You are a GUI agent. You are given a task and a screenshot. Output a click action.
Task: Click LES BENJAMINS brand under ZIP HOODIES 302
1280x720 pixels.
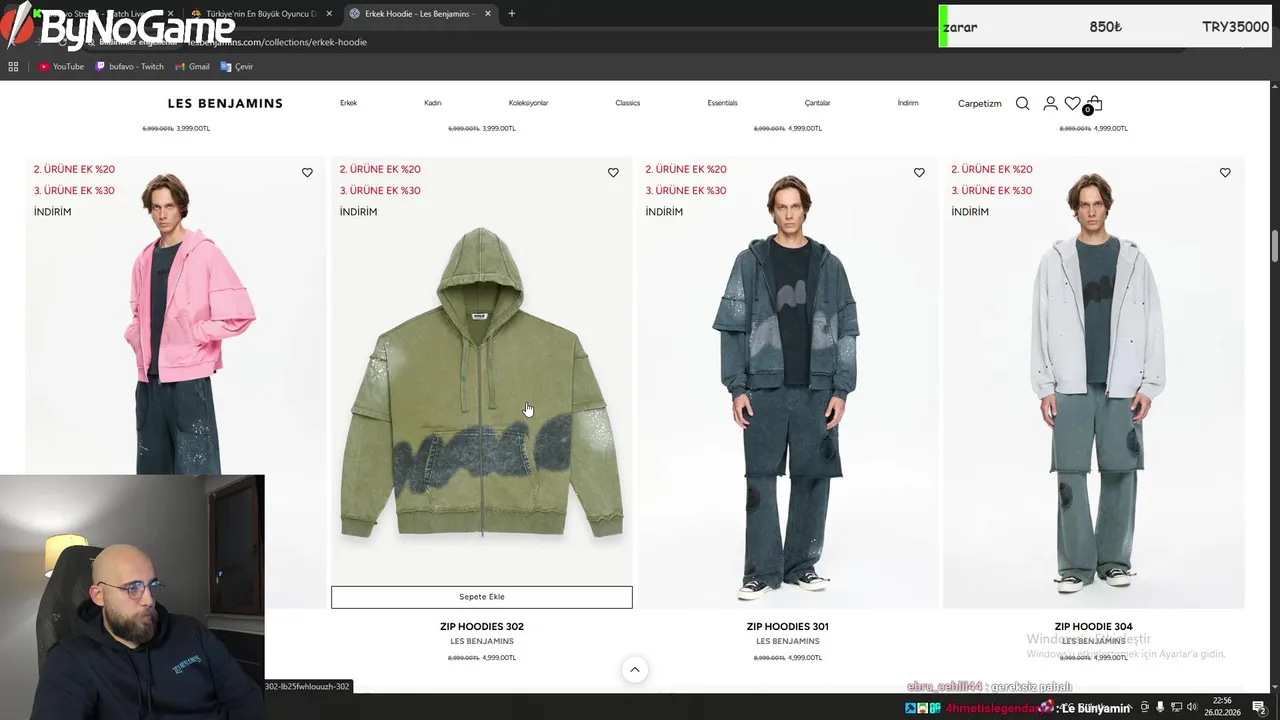point(482,641)
